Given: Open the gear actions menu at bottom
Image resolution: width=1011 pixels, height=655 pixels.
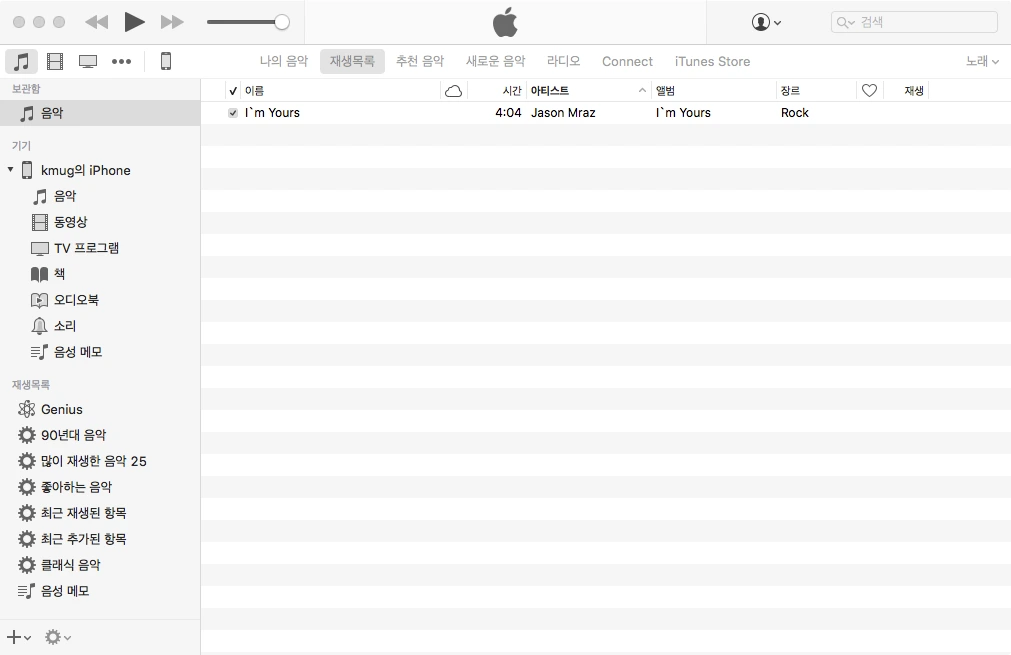Looking at the screenshot, I should coord(57,638).
